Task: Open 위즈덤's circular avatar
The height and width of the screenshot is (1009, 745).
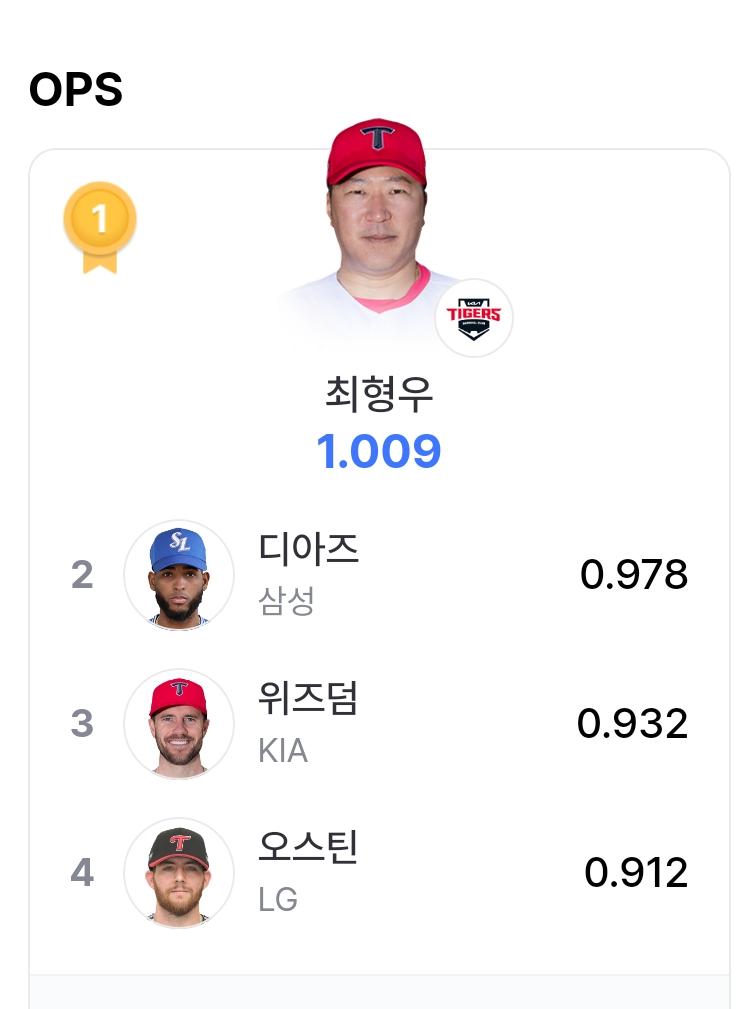Action: (x=179, y=724)
